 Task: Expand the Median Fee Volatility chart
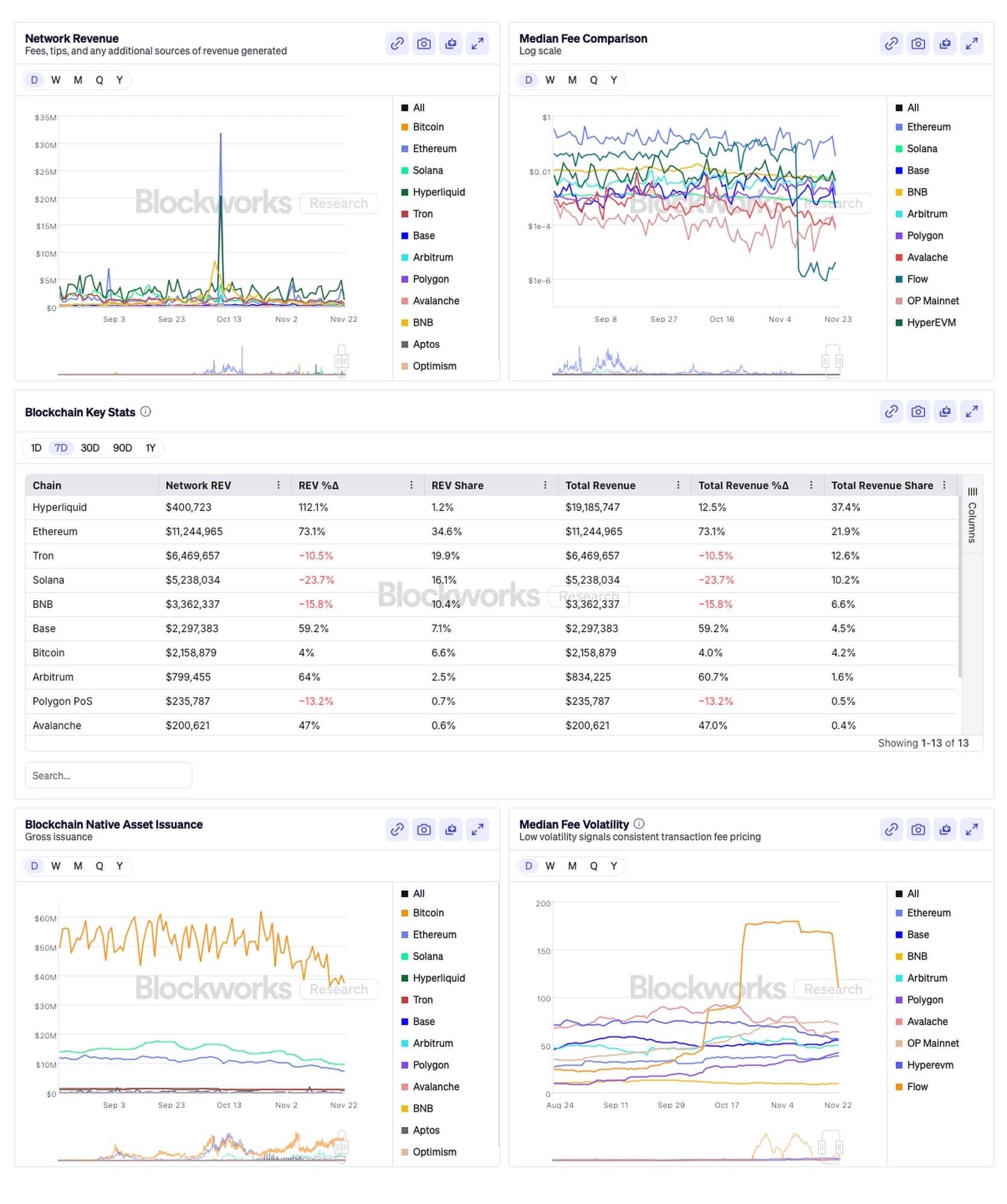click(971, 830)
